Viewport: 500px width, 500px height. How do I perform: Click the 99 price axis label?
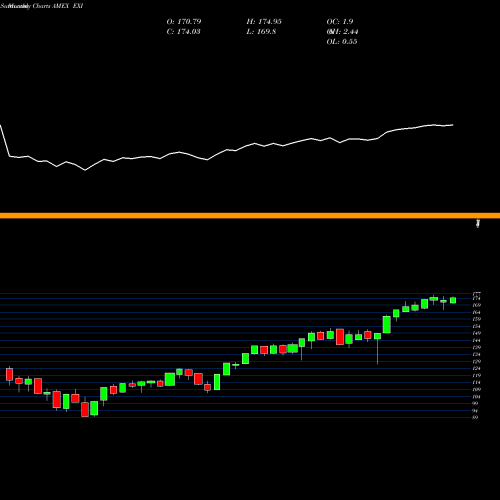[x=475, y=404]
